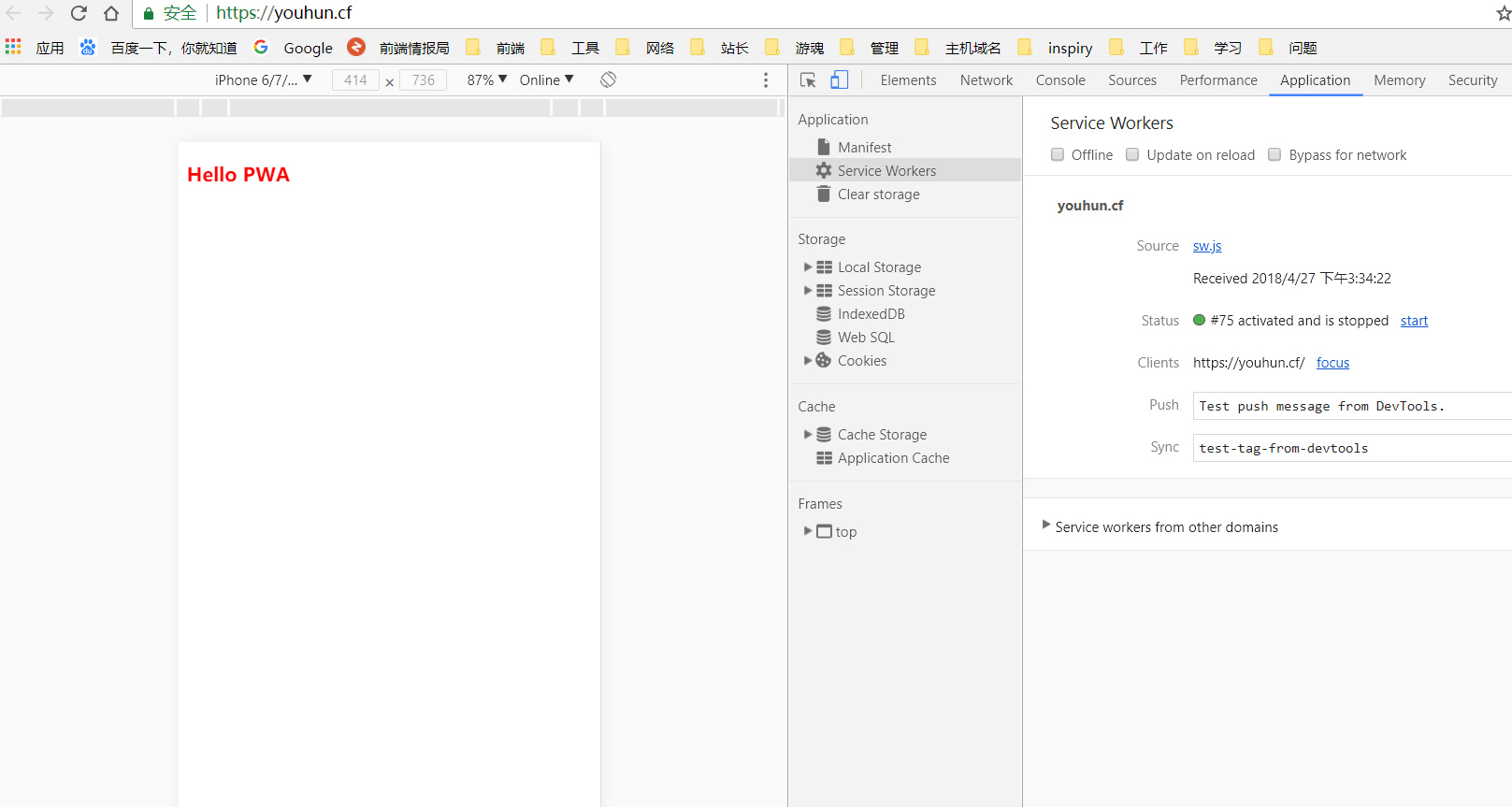
Task: Click the rotate screen orientation icon
Action: (608, 79)
